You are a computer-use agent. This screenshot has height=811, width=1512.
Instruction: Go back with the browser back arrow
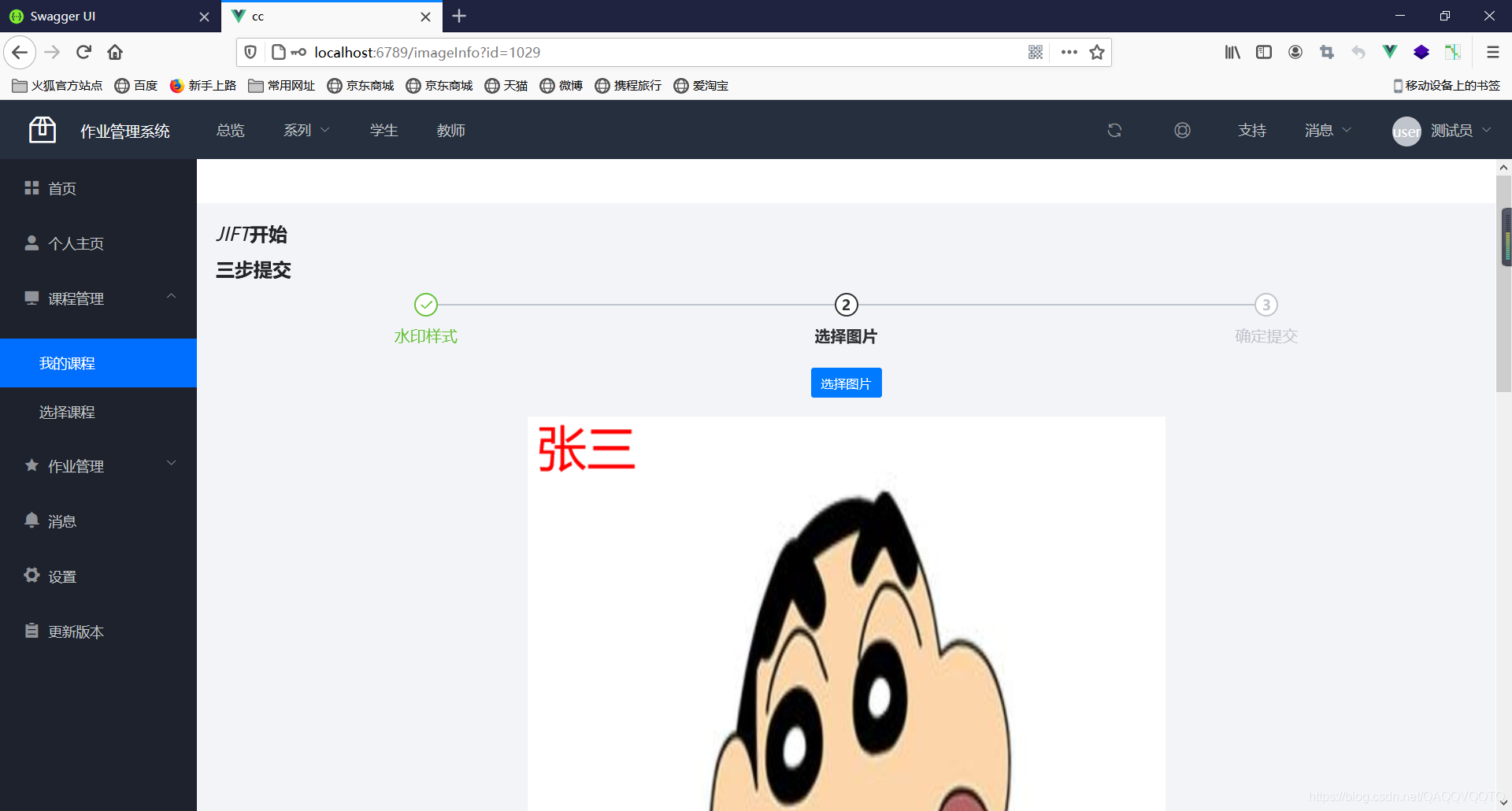[20, 52]
